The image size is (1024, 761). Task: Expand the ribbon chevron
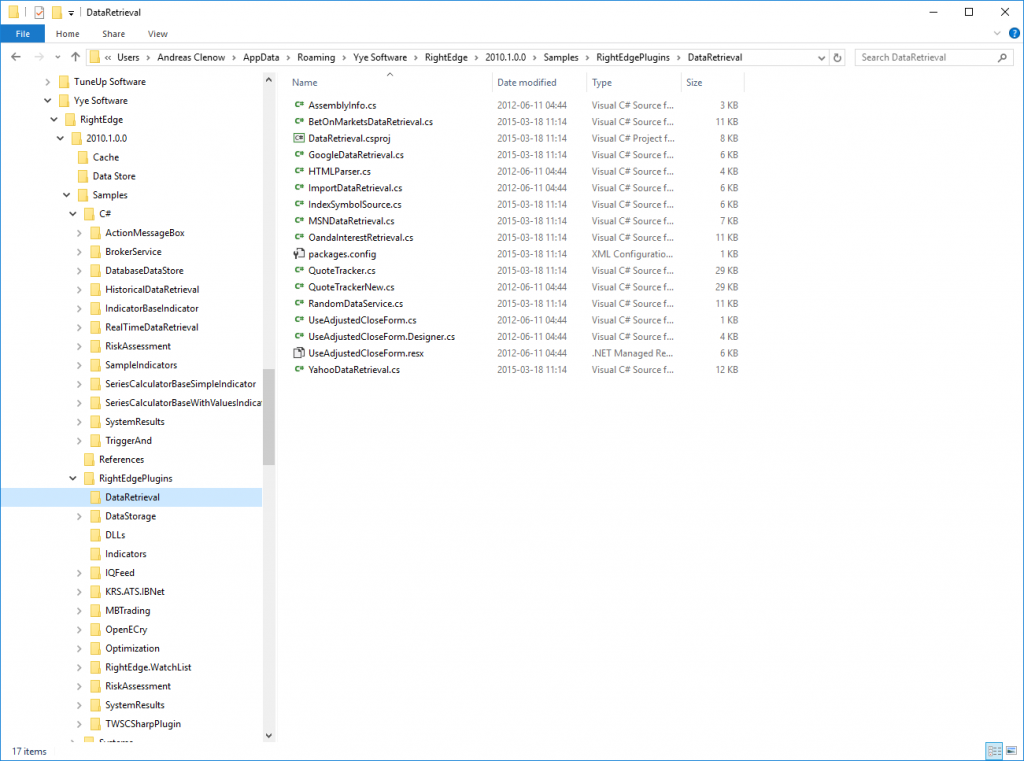tap(997, 33)
